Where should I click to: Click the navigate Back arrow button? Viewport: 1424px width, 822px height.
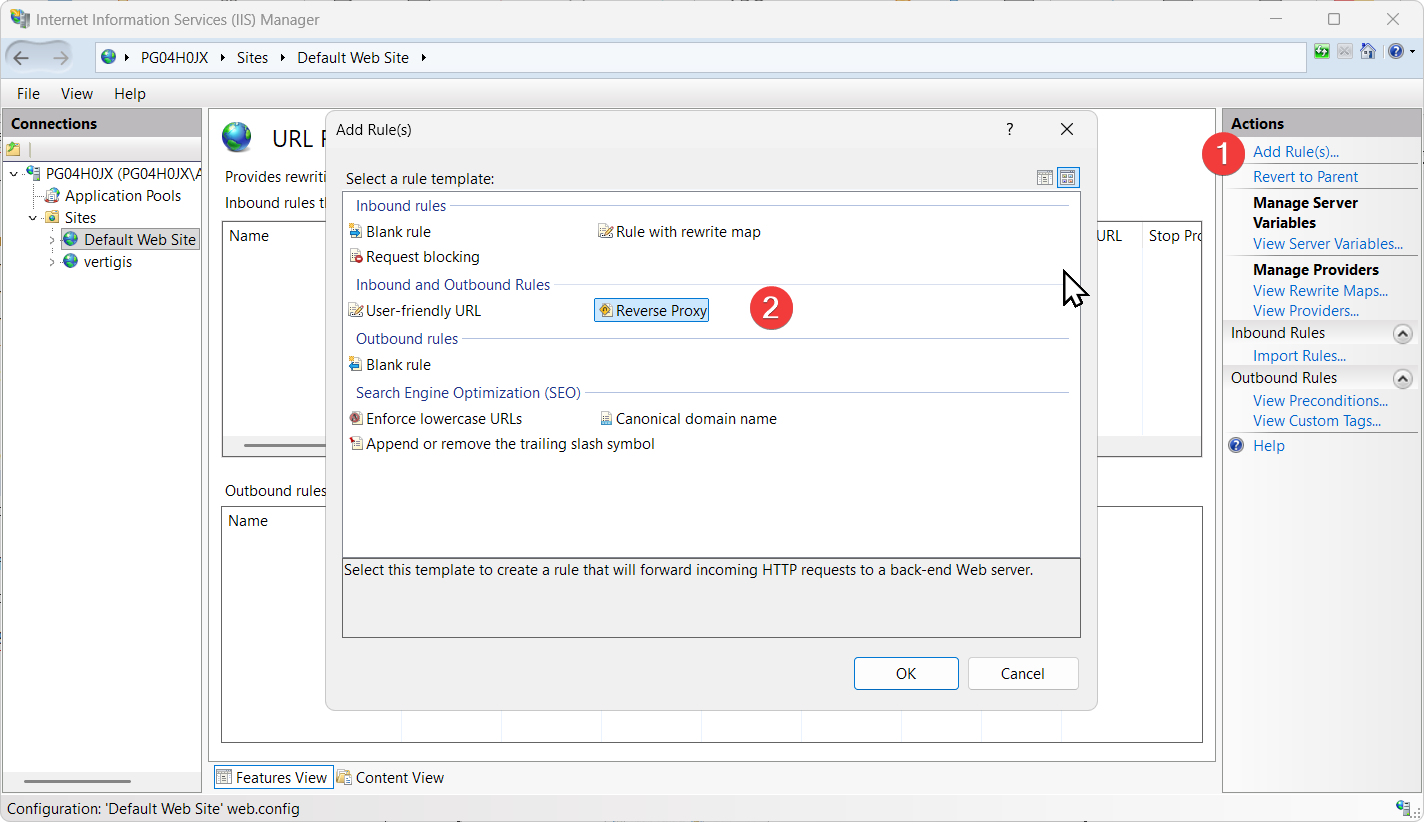(22, 58)
